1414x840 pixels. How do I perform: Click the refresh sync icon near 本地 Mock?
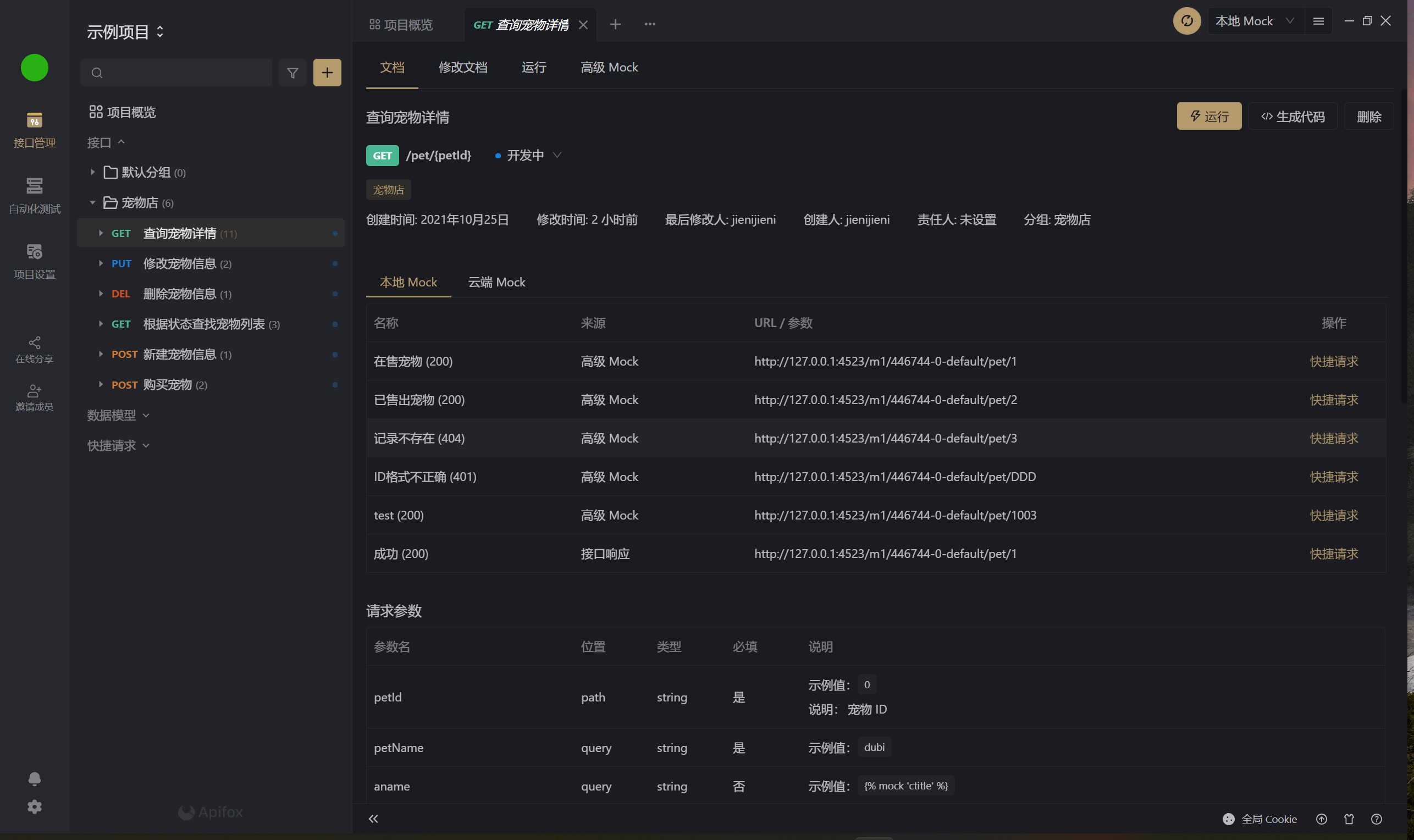click(1186, 21)
